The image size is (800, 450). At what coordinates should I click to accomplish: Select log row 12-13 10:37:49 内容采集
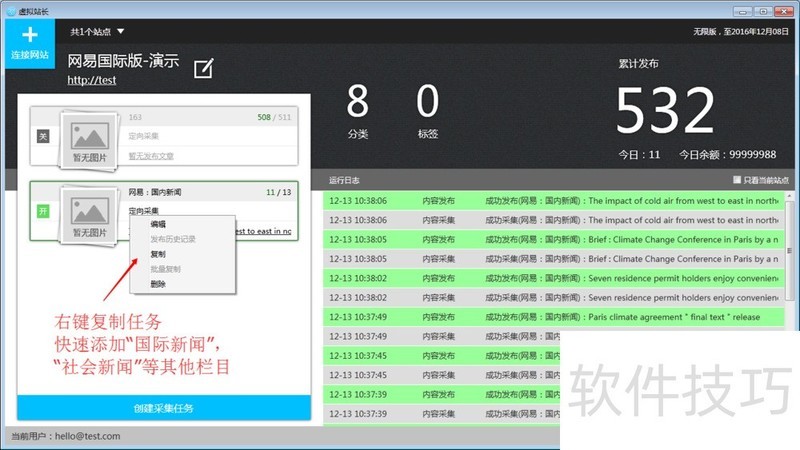click(x=442, y=337)
